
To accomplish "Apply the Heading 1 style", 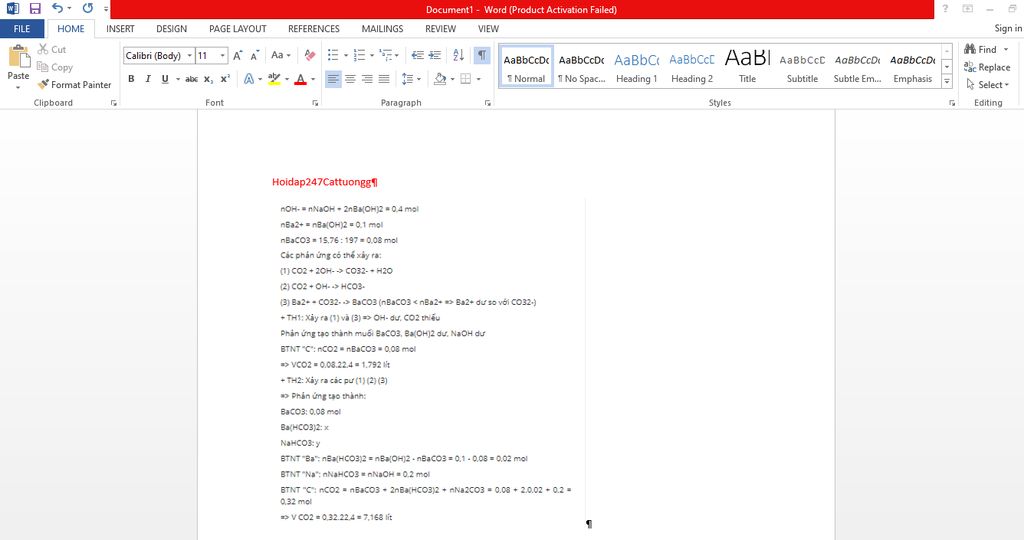I will click(637, 67).
